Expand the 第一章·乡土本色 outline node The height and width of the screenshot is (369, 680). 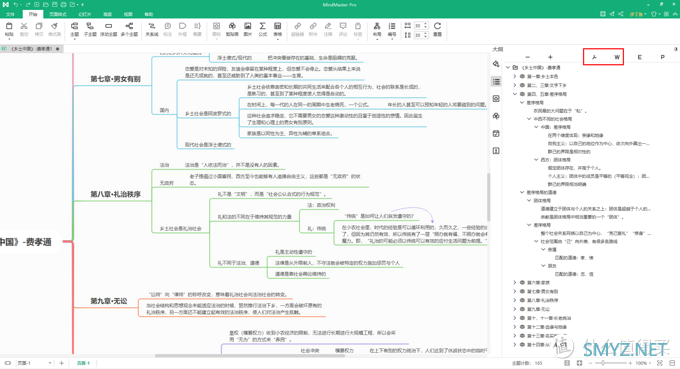point(515,76)
